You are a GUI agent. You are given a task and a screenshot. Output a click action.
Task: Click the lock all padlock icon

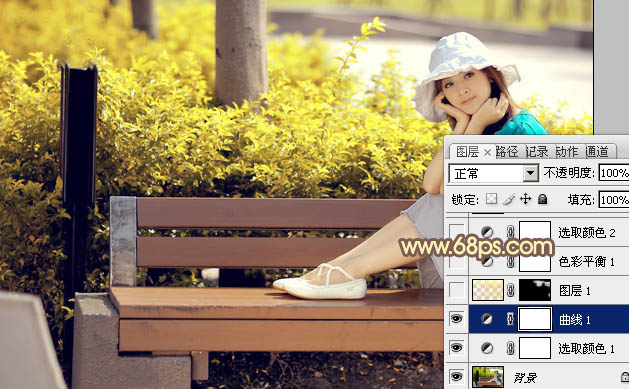click(542, 199)
